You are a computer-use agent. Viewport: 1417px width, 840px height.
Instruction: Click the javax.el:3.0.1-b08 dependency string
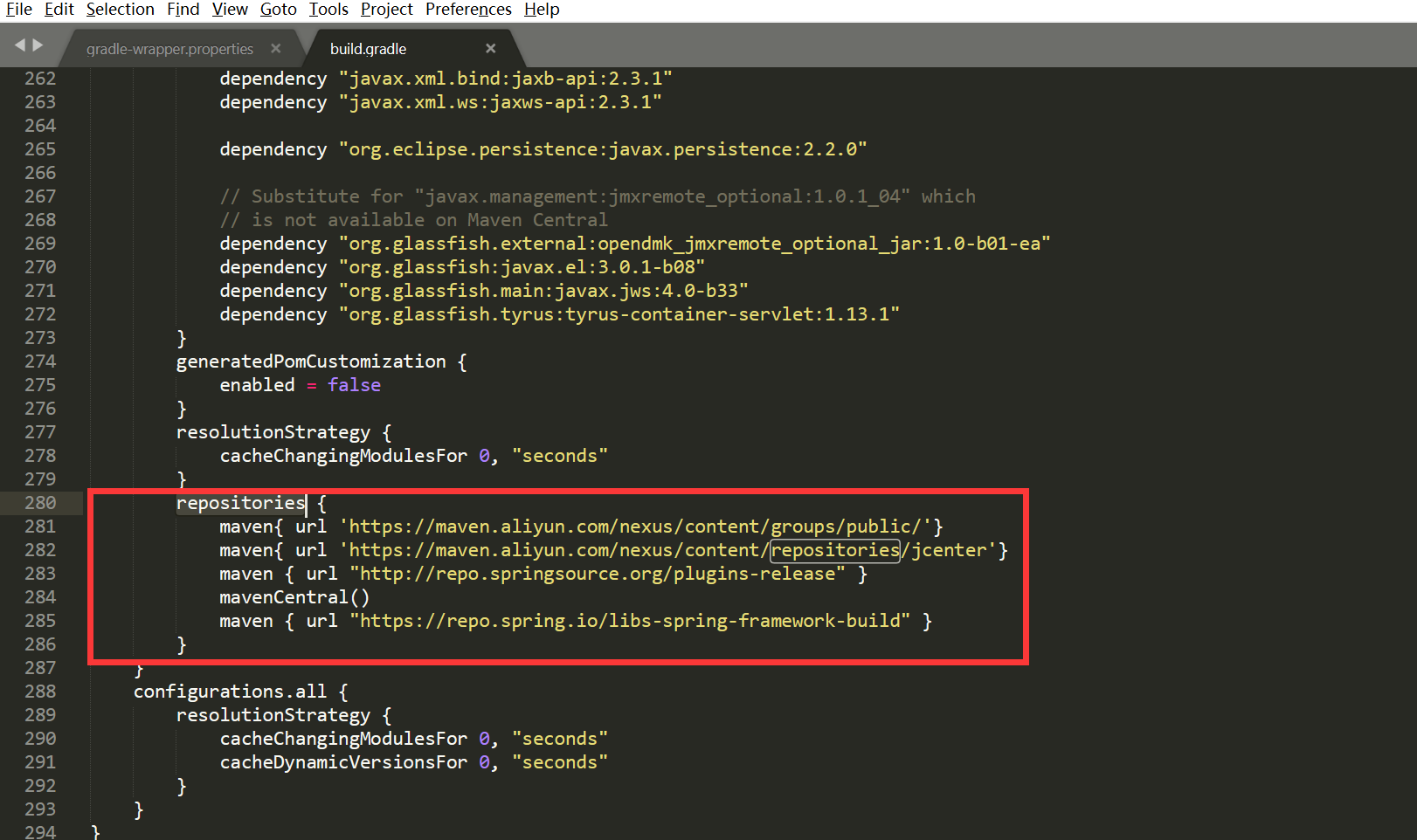click(x=522, y=267)
